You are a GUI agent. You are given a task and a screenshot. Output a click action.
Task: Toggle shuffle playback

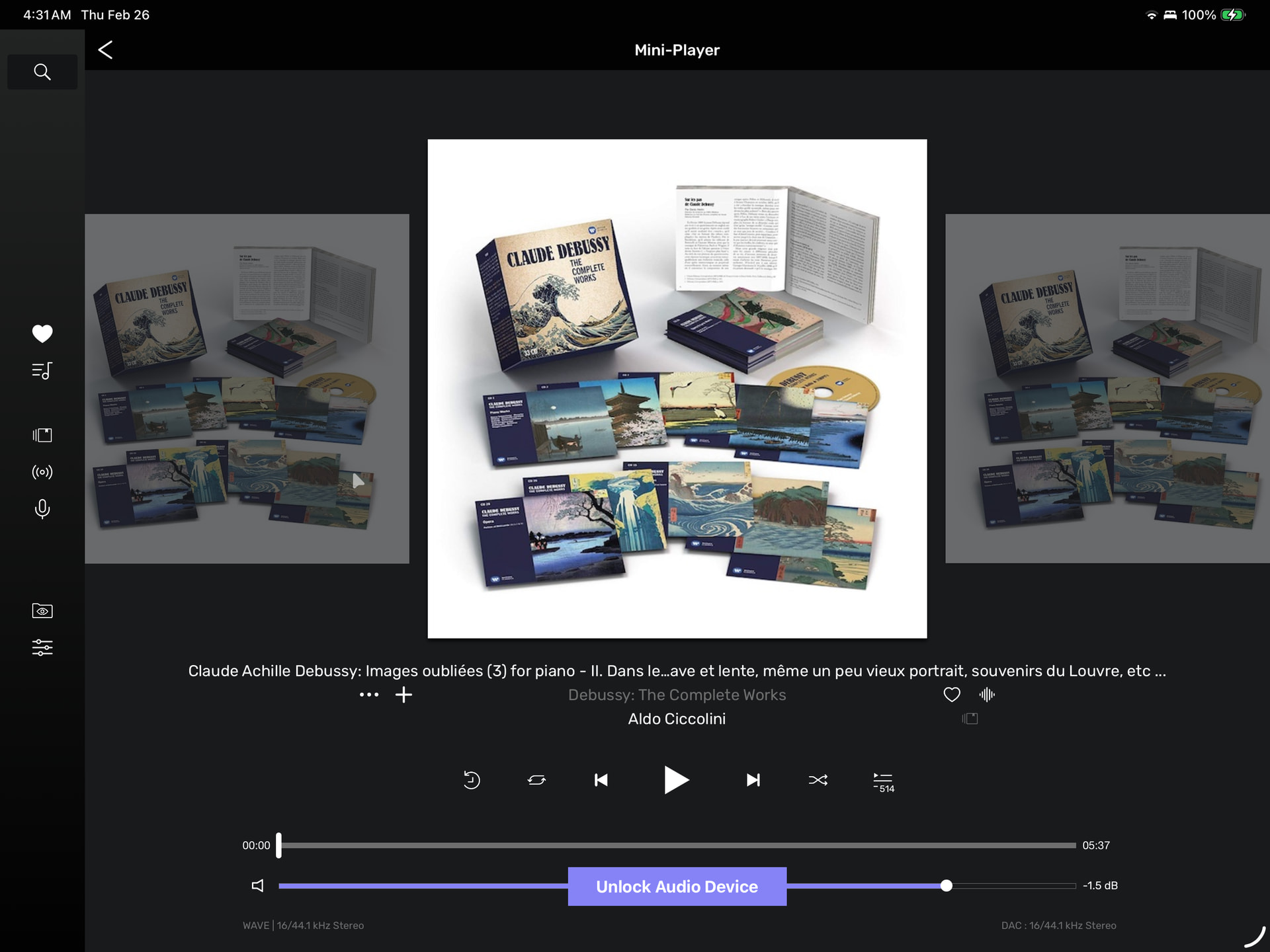(x=818, y=780)
